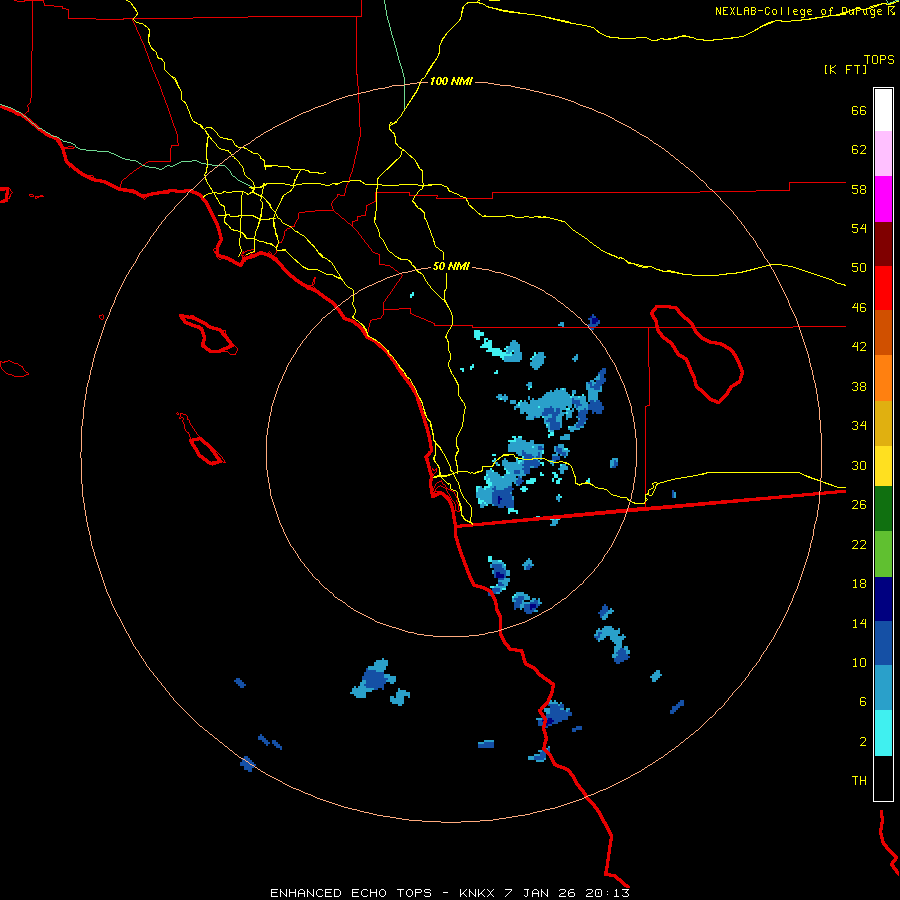Click legend value "2"
Image resolution: width=900 pixels, height=900 pixels.
(863, 742)
